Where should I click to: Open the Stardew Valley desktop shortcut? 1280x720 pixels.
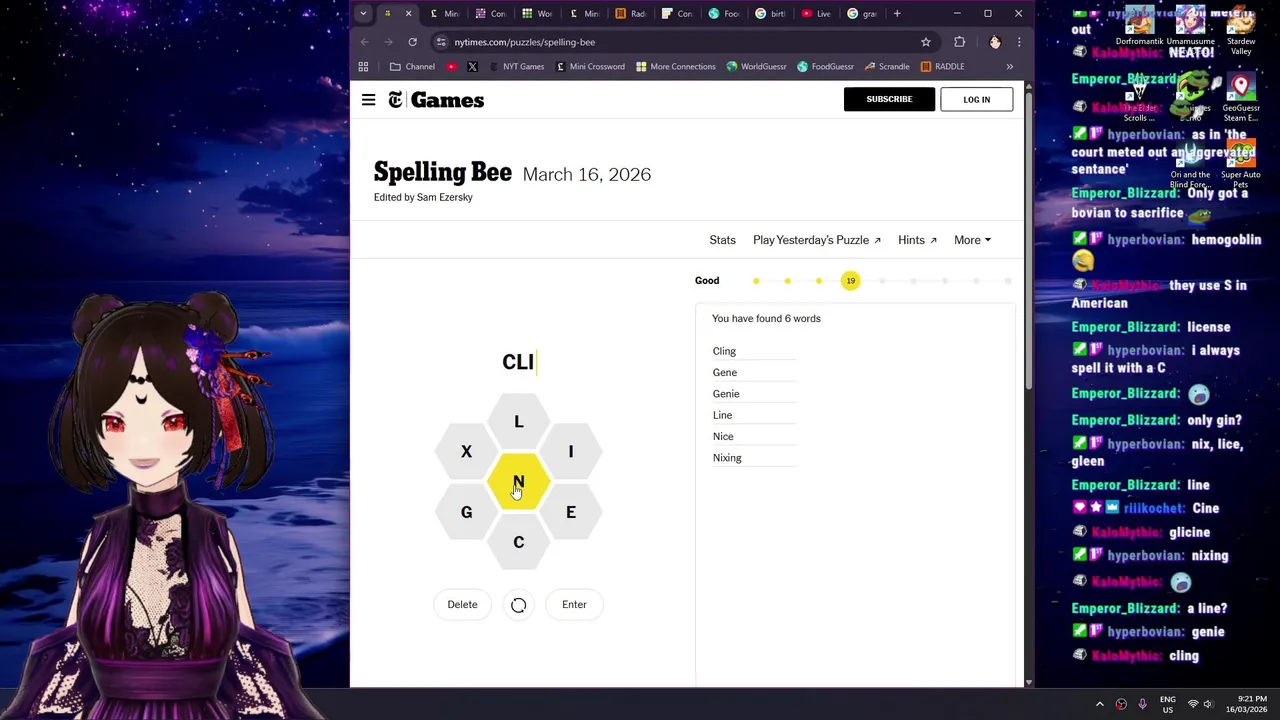[1241, 30]
